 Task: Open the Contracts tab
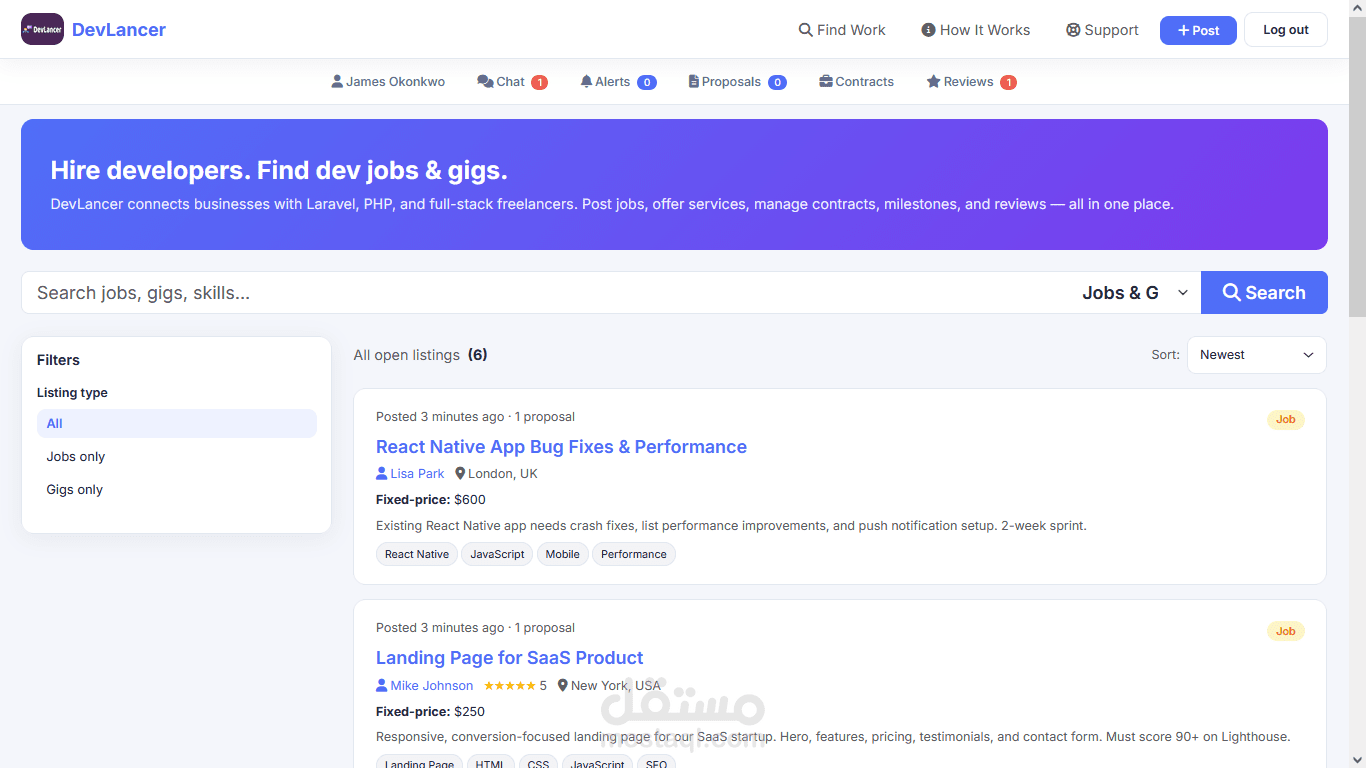click(x=856, y=82)
